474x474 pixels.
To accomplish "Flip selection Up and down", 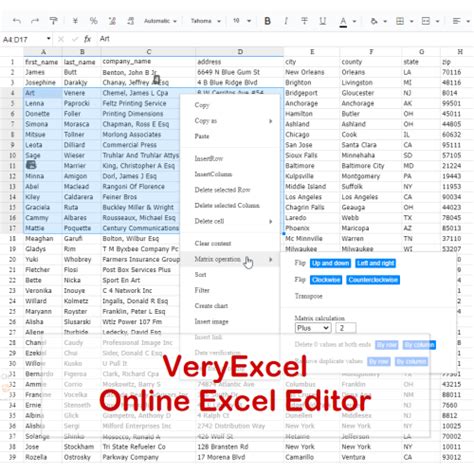I will (x=330, y=263).
